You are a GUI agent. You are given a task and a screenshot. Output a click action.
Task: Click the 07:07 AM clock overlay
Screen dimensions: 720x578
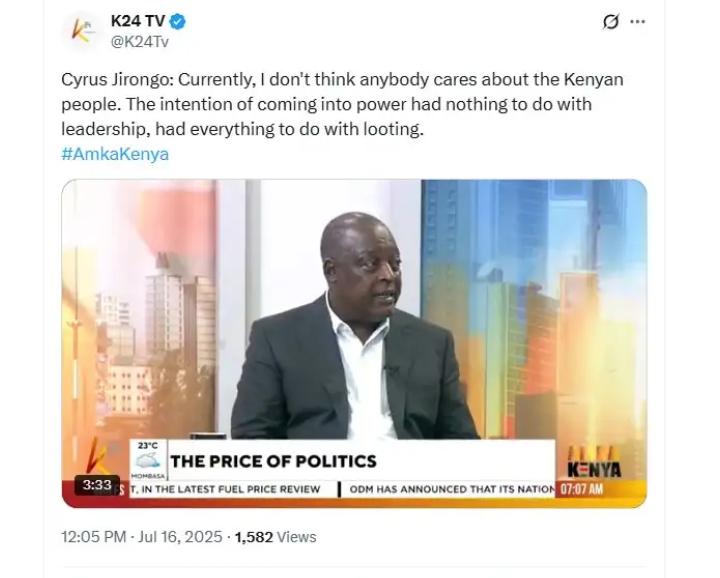tap(582, 489)
